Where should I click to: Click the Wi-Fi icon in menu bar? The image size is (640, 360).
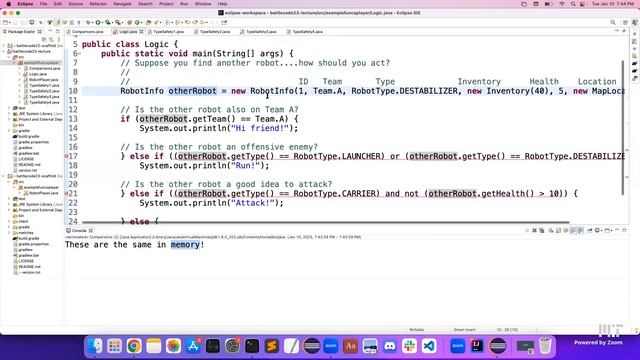click(562, 4)
